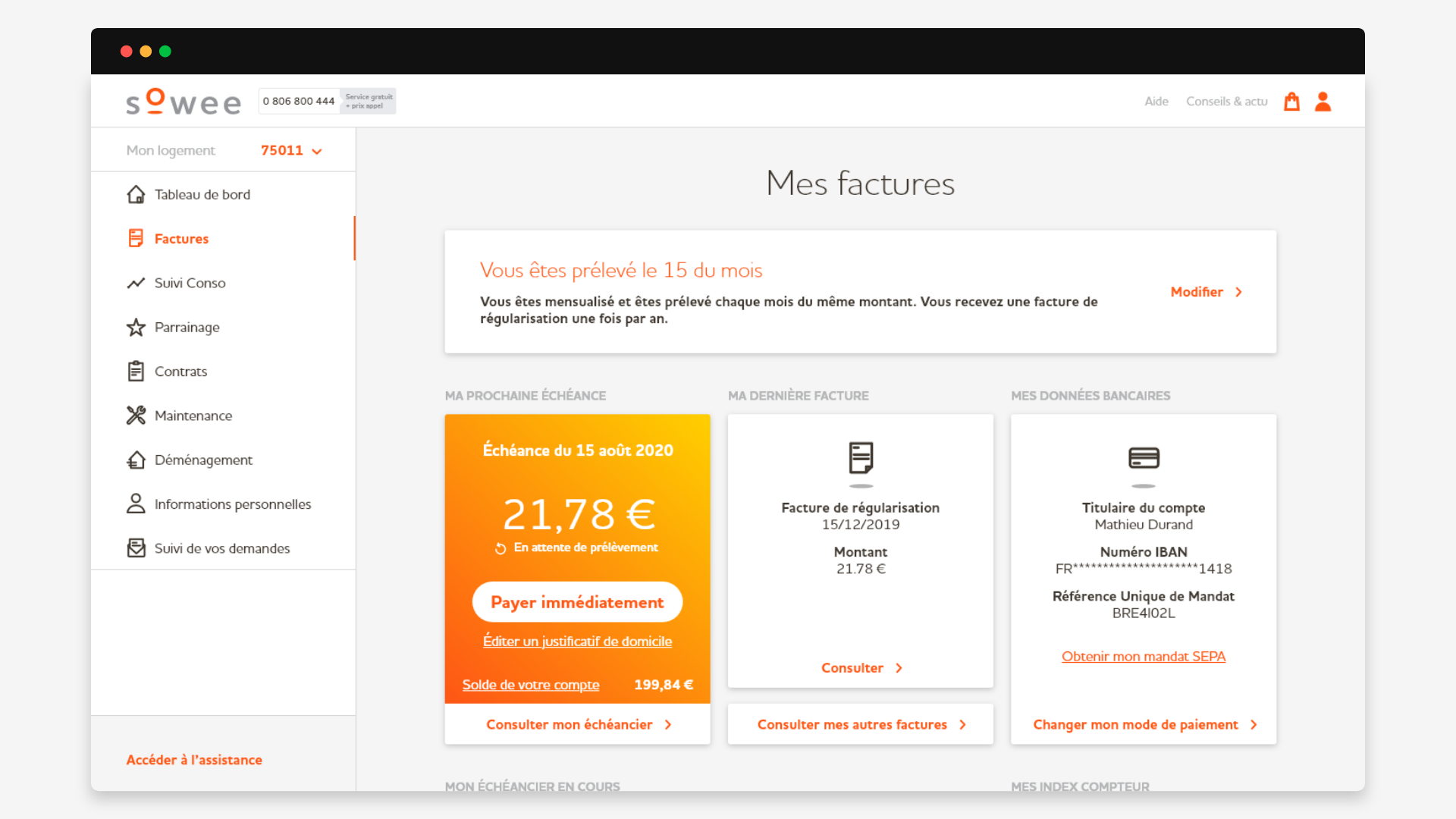This screenshot has width=1456, height=819.
Task: Click Consulter mon échéancier
Action: [x=576, y=724]
